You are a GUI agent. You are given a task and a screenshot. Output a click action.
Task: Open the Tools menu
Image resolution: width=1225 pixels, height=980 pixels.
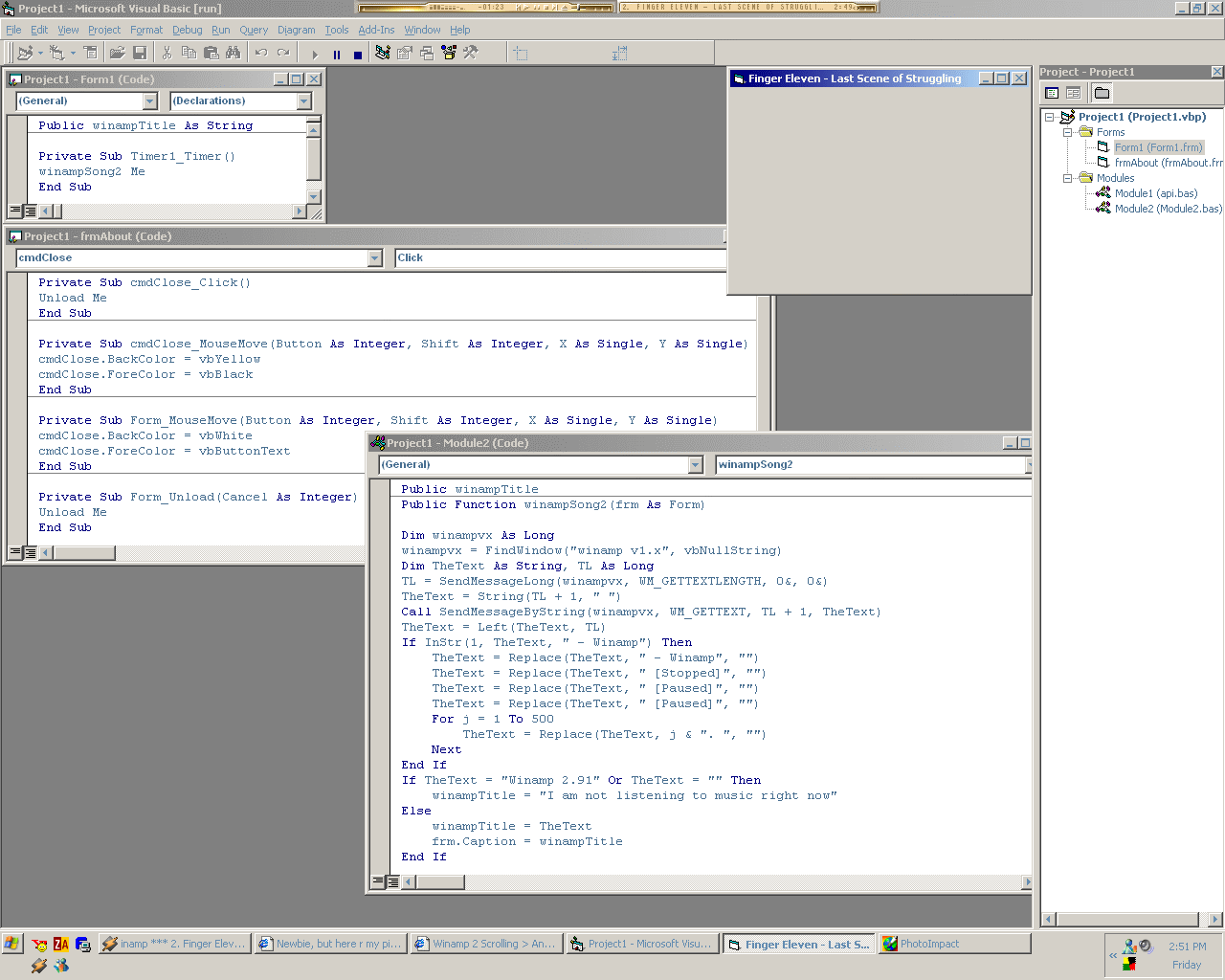point(337,30)
